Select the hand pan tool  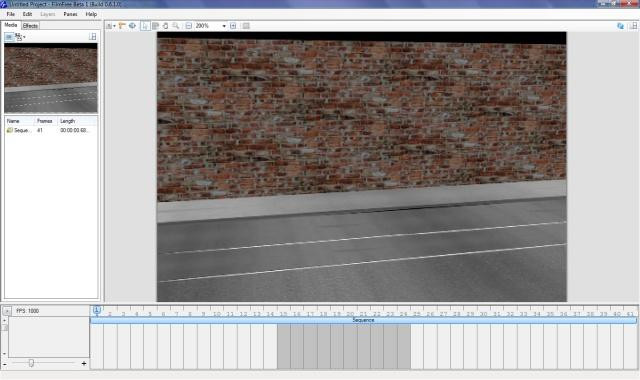(165, 26)
